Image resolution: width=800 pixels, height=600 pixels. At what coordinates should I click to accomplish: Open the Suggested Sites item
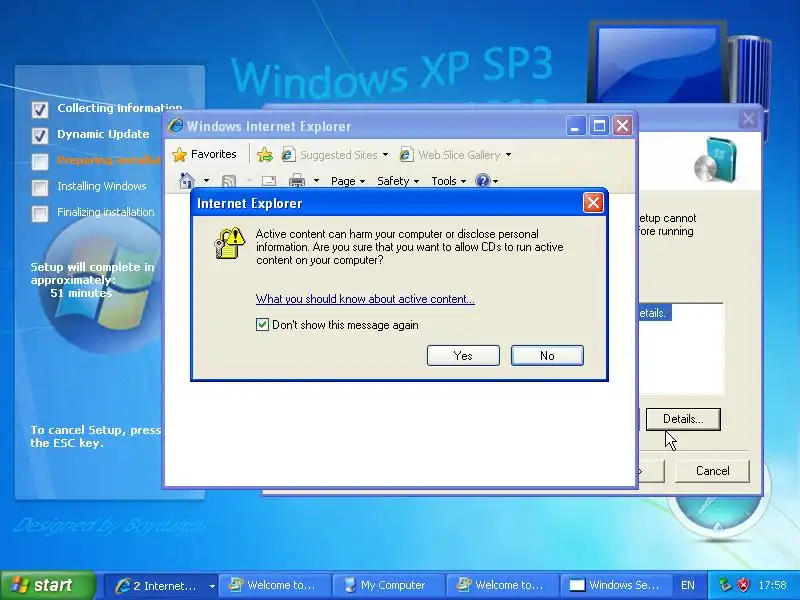pyautogui.click(x=330, y=155)
